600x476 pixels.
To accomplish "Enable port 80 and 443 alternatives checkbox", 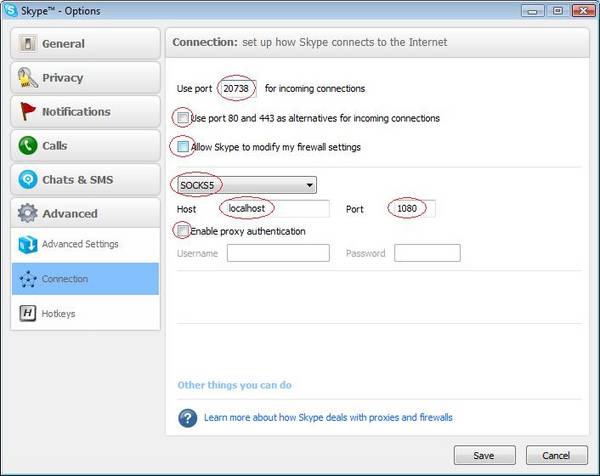I will (x=183, y=117).
